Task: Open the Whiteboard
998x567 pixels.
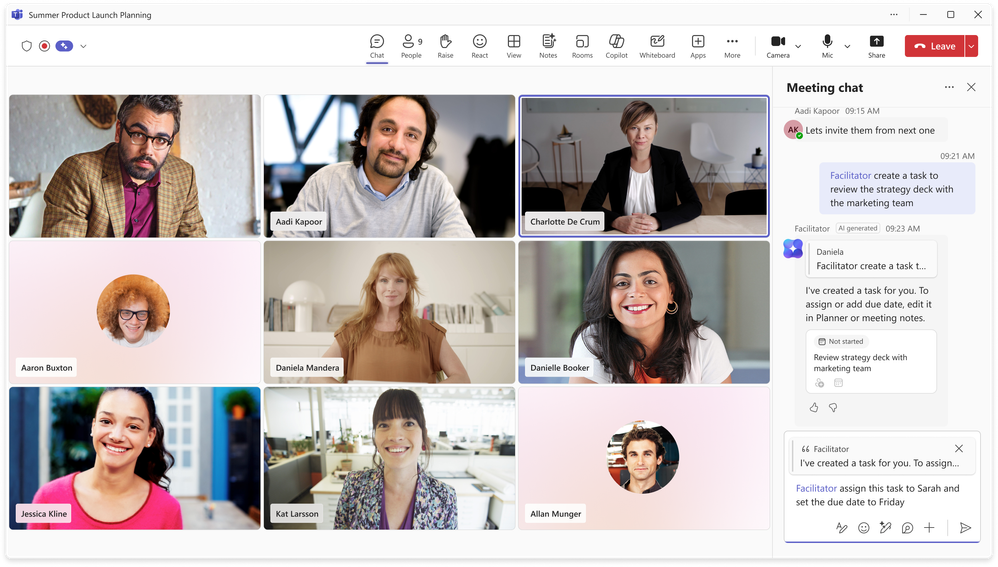Action: pyautogui.click(x=657, y=46)
